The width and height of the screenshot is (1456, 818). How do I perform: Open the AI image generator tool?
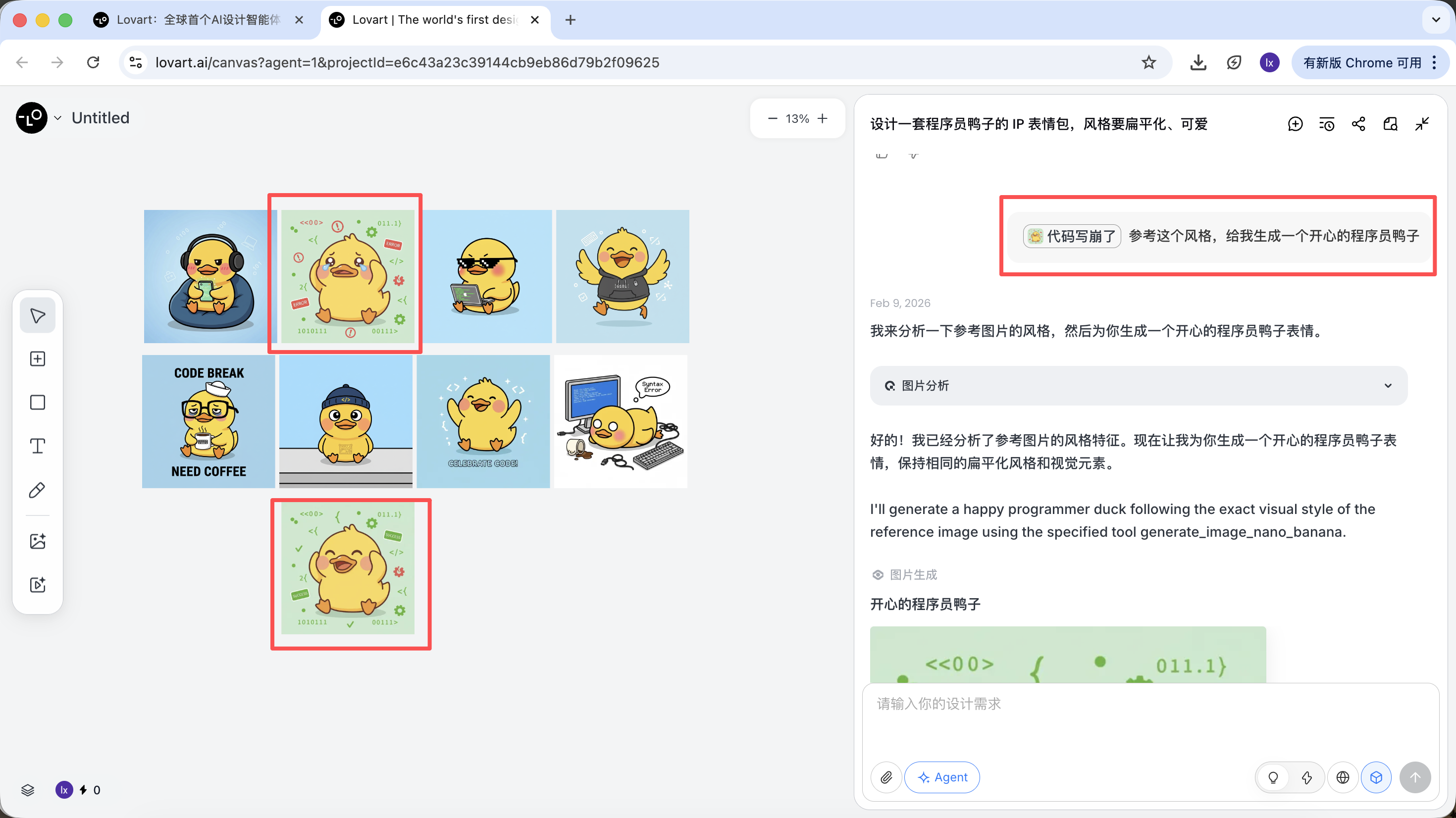37,541
